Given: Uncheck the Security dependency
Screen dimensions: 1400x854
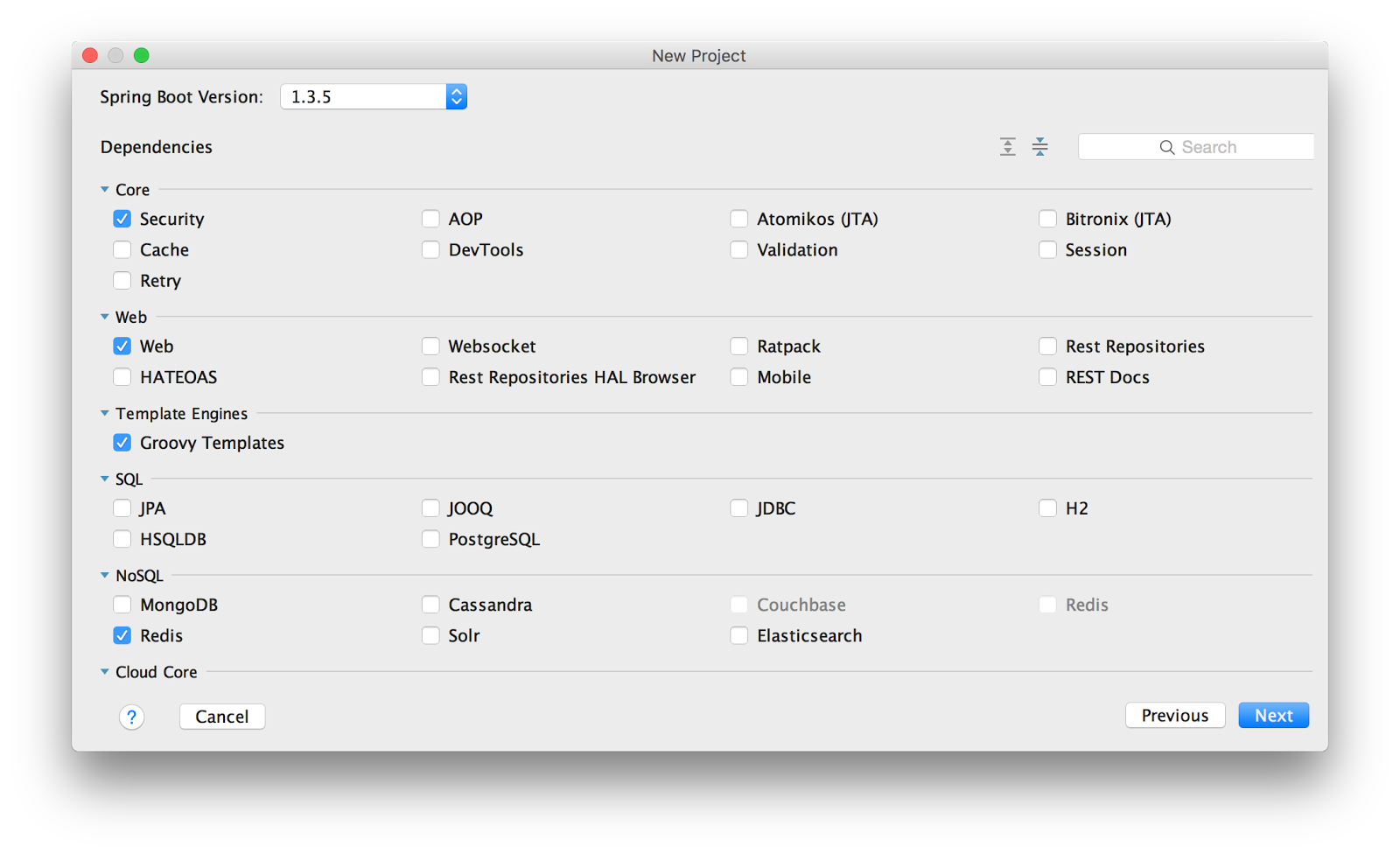Looking at the screenshot, I should pyautogui.click(x=122, y=219).
